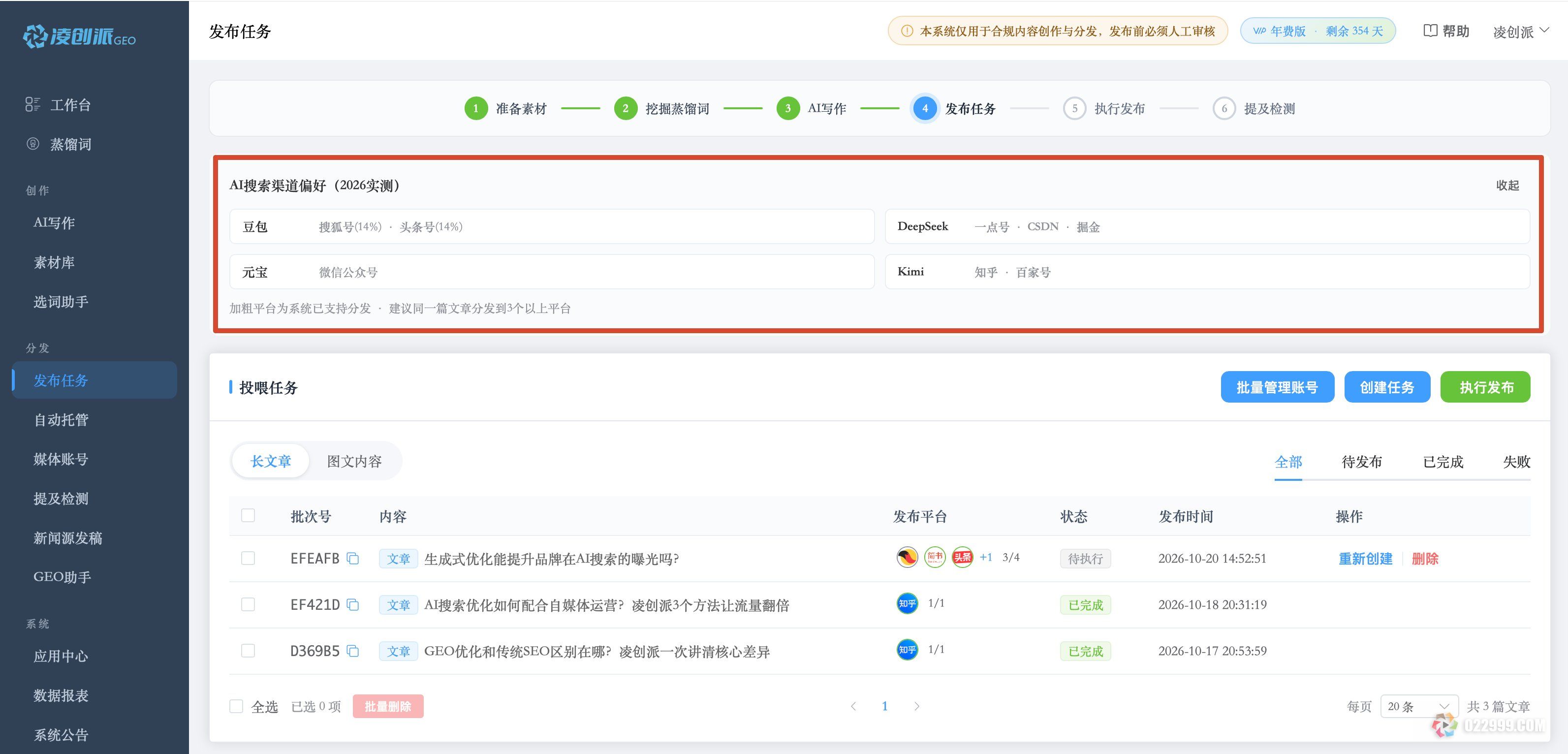Collapse the AI搜索渠道偏好 panel with 收起
This screenshot has height=754, width=1568.
(x=1508, y=185)
